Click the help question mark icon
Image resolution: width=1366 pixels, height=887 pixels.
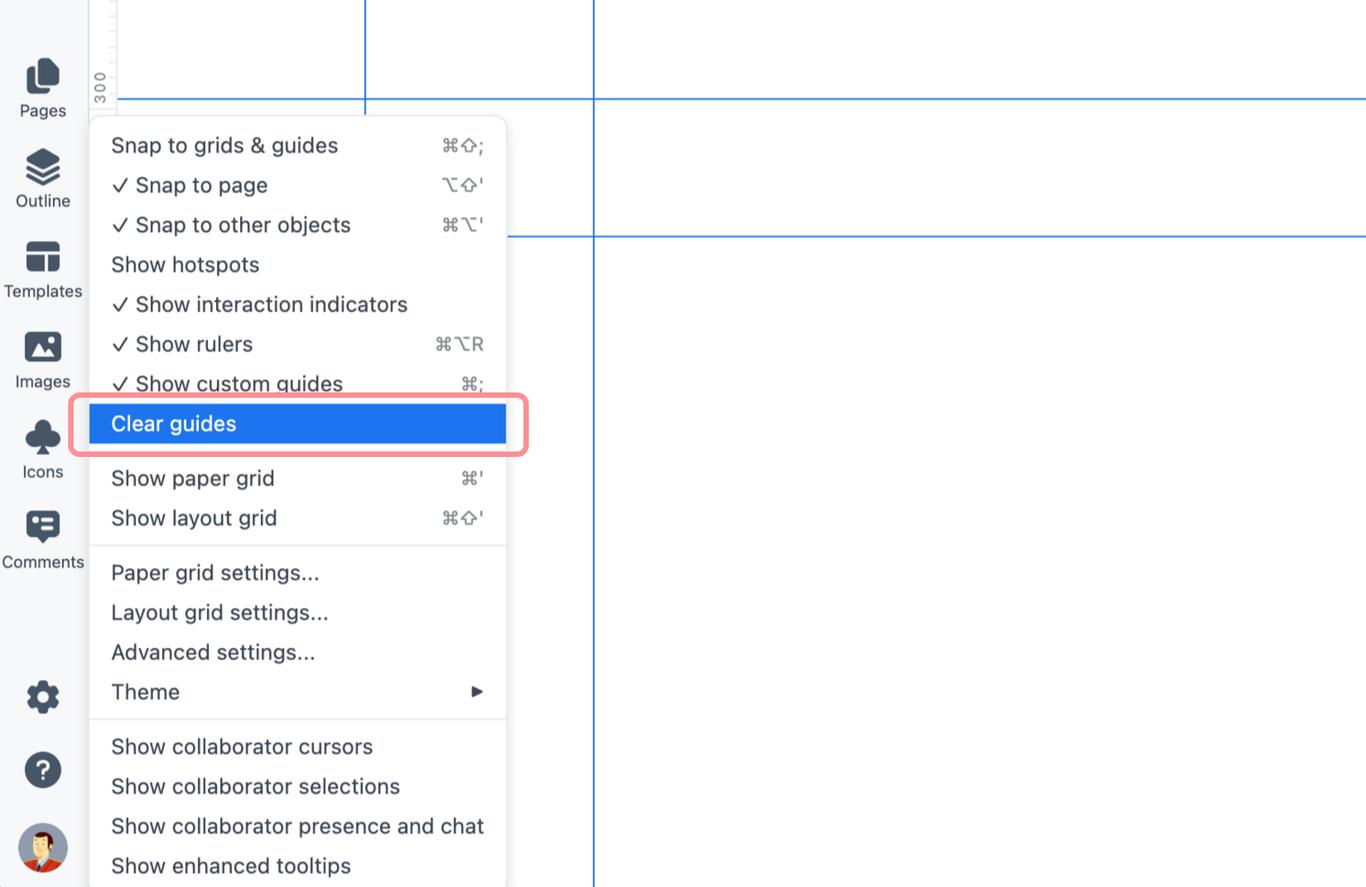tap(42, 770)
